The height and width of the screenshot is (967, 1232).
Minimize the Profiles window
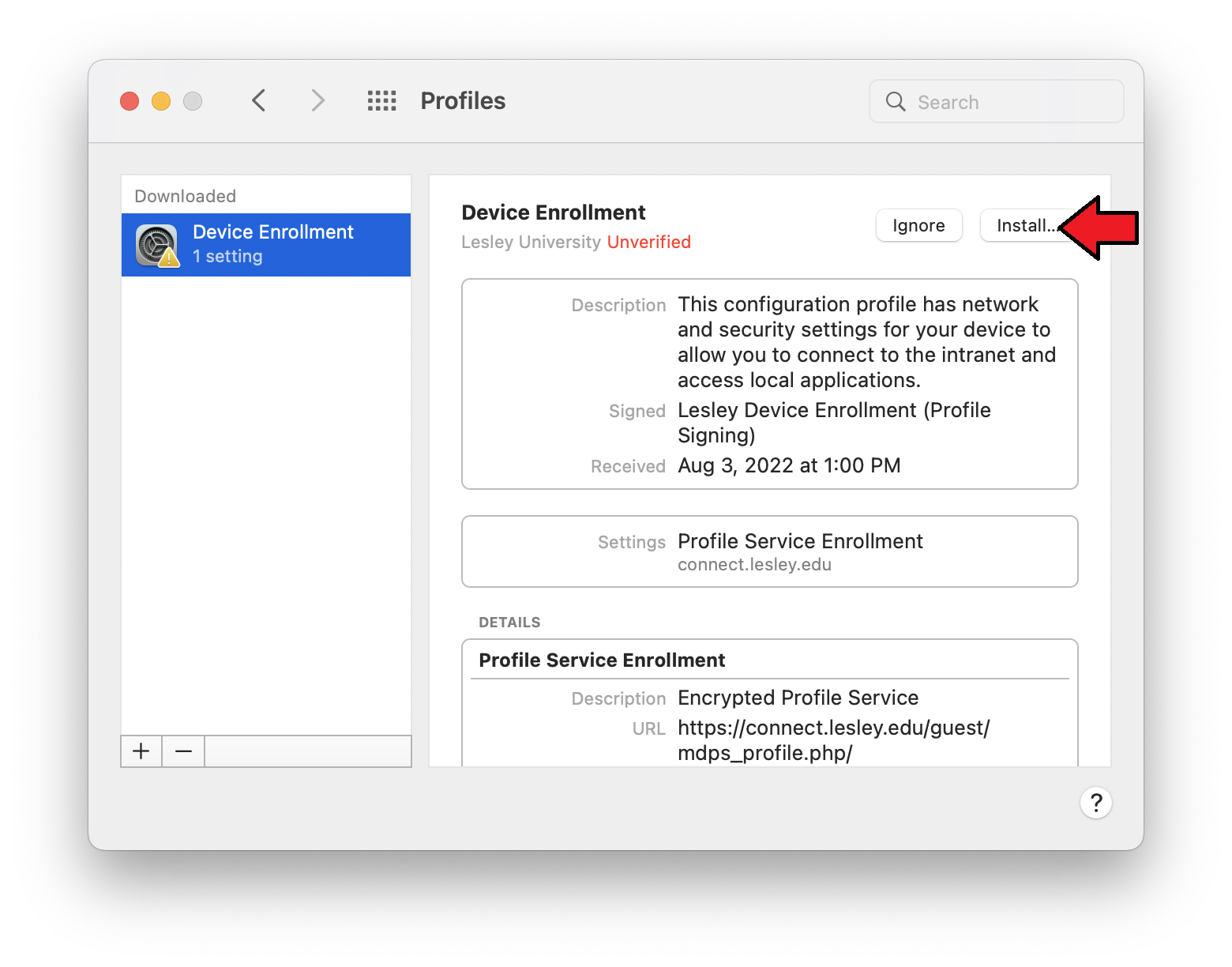[161, 101]
